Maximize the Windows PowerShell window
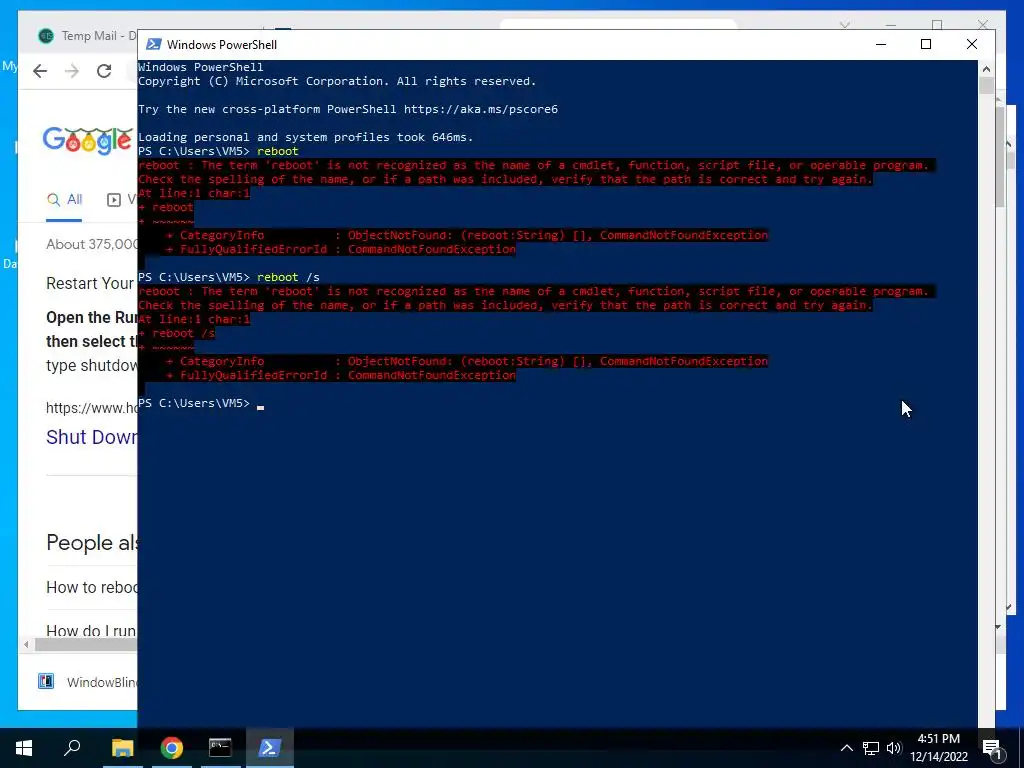The width and height of the screenshot is (1024, 768). (x=925, y=44)
